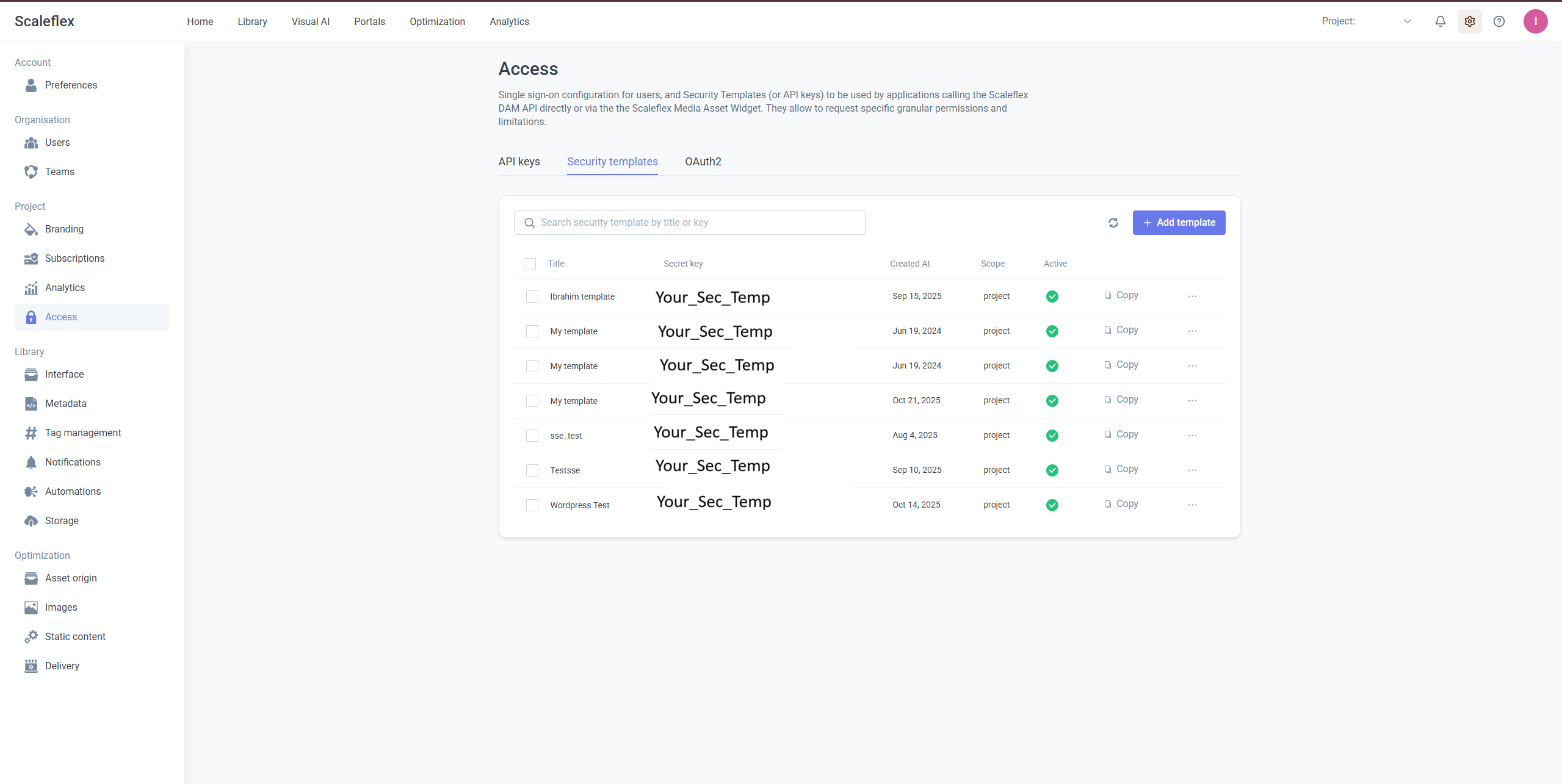Switch to the API keys tab

pyautogui.click(x=519, y=162)
